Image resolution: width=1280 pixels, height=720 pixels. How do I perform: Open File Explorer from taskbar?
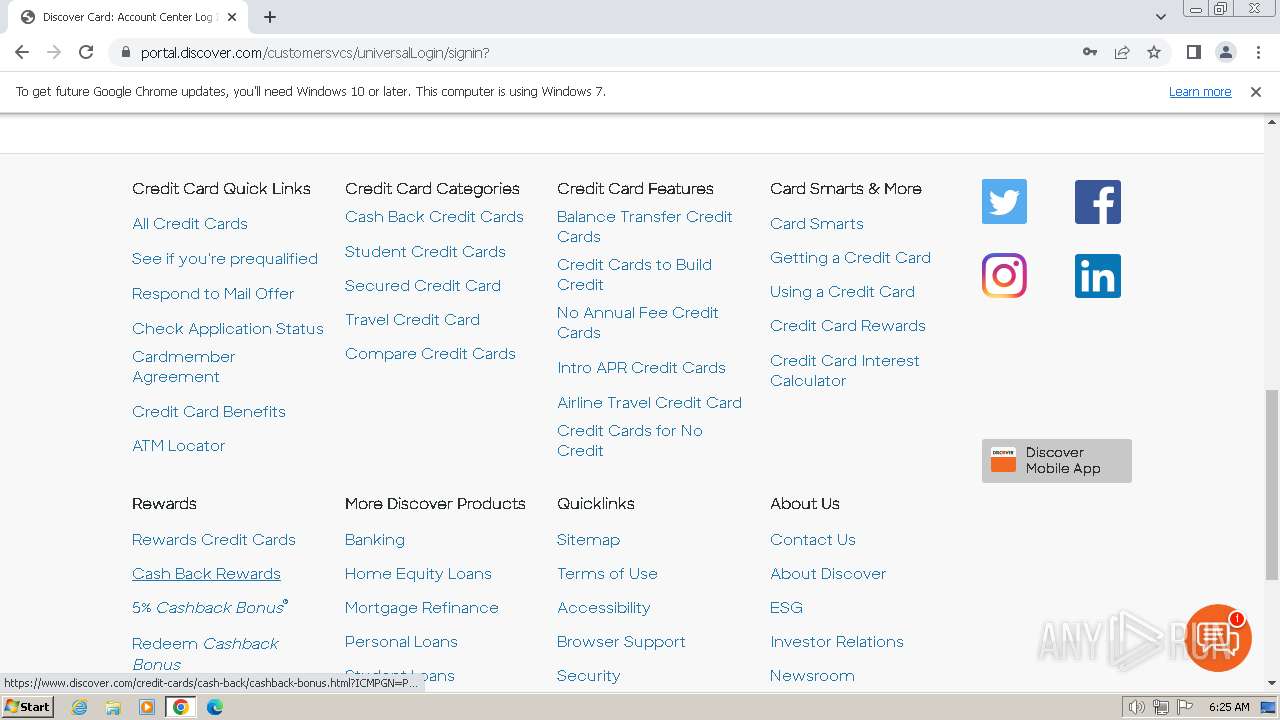click(113, 707)
